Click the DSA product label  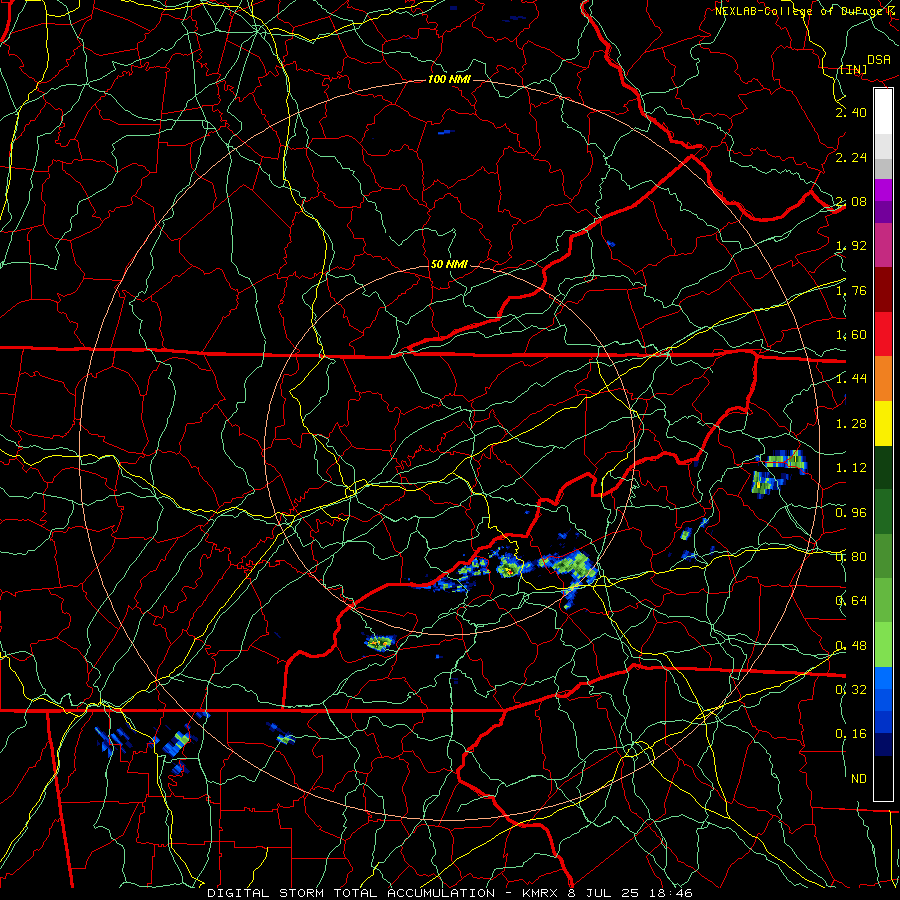click(x=878, y=59)
